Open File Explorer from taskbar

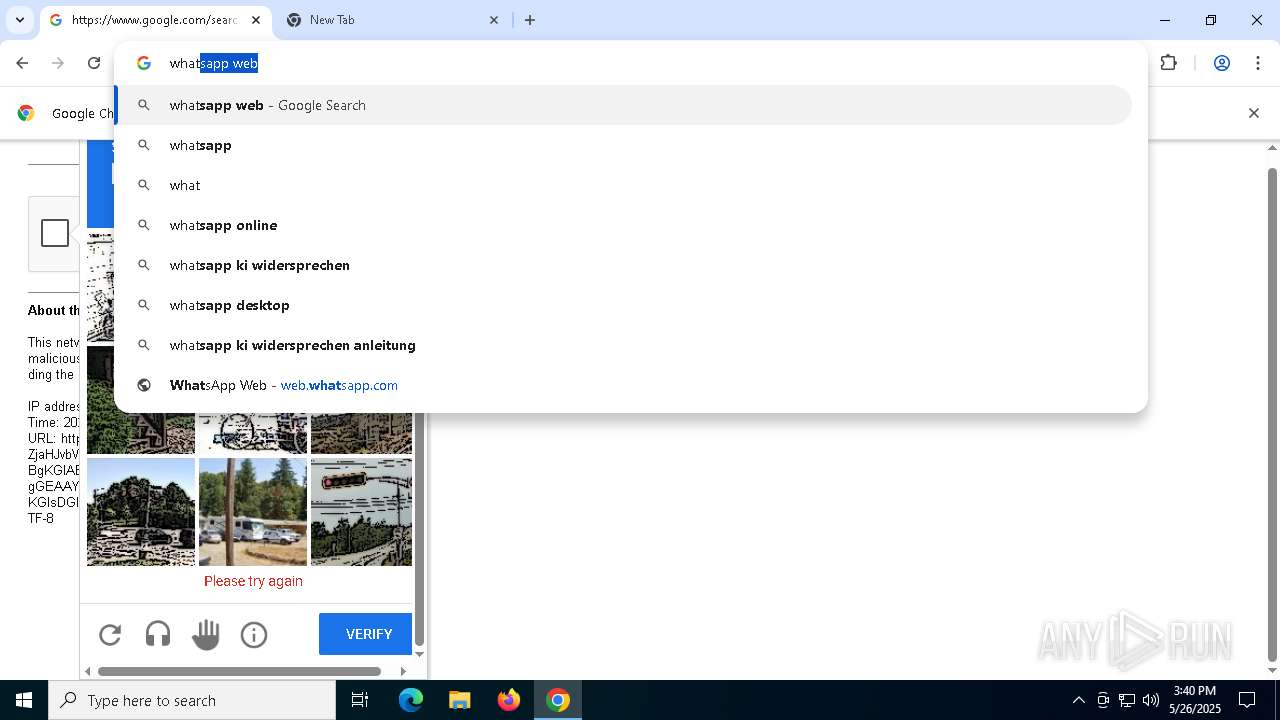click(x=459, y=700)
